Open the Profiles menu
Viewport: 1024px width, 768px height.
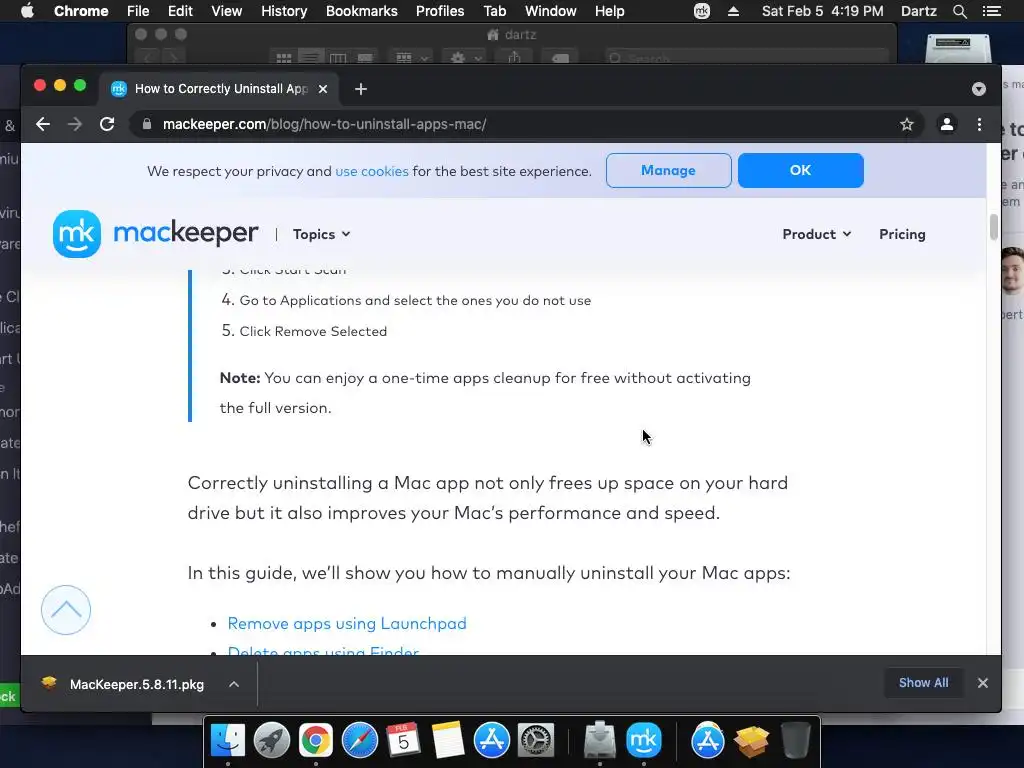point(440,11)
